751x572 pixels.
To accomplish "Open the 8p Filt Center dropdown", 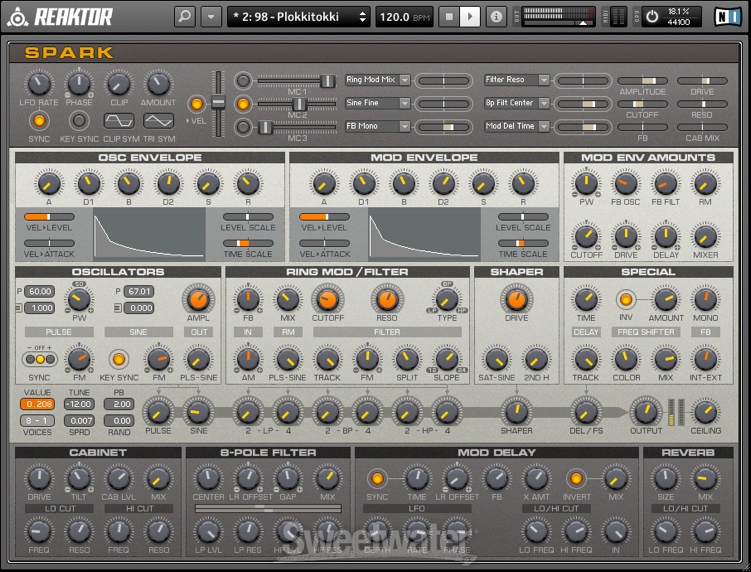I will click(517, 103).
